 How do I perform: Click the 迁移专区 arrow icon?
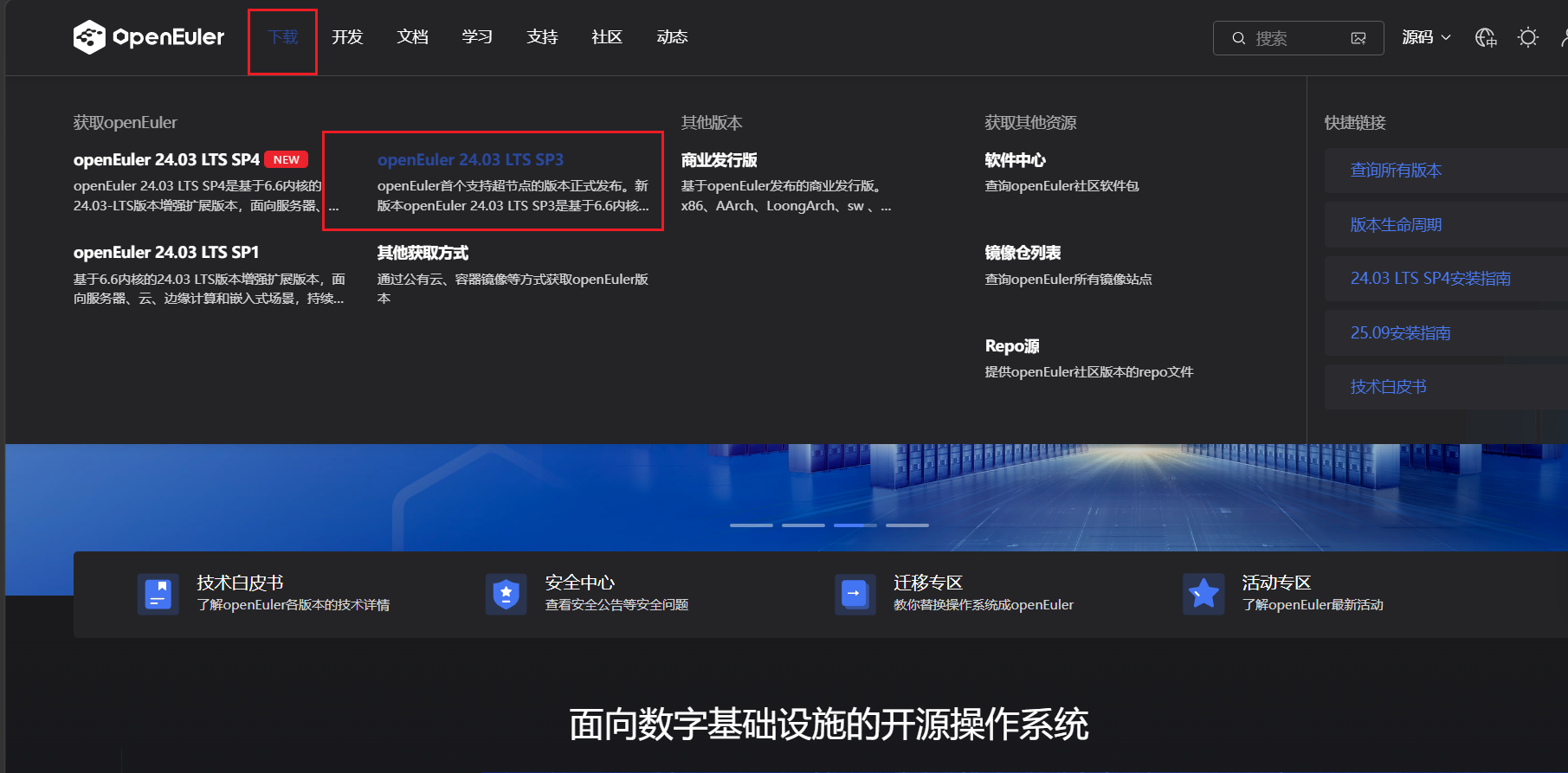click(x=855, y=594)
